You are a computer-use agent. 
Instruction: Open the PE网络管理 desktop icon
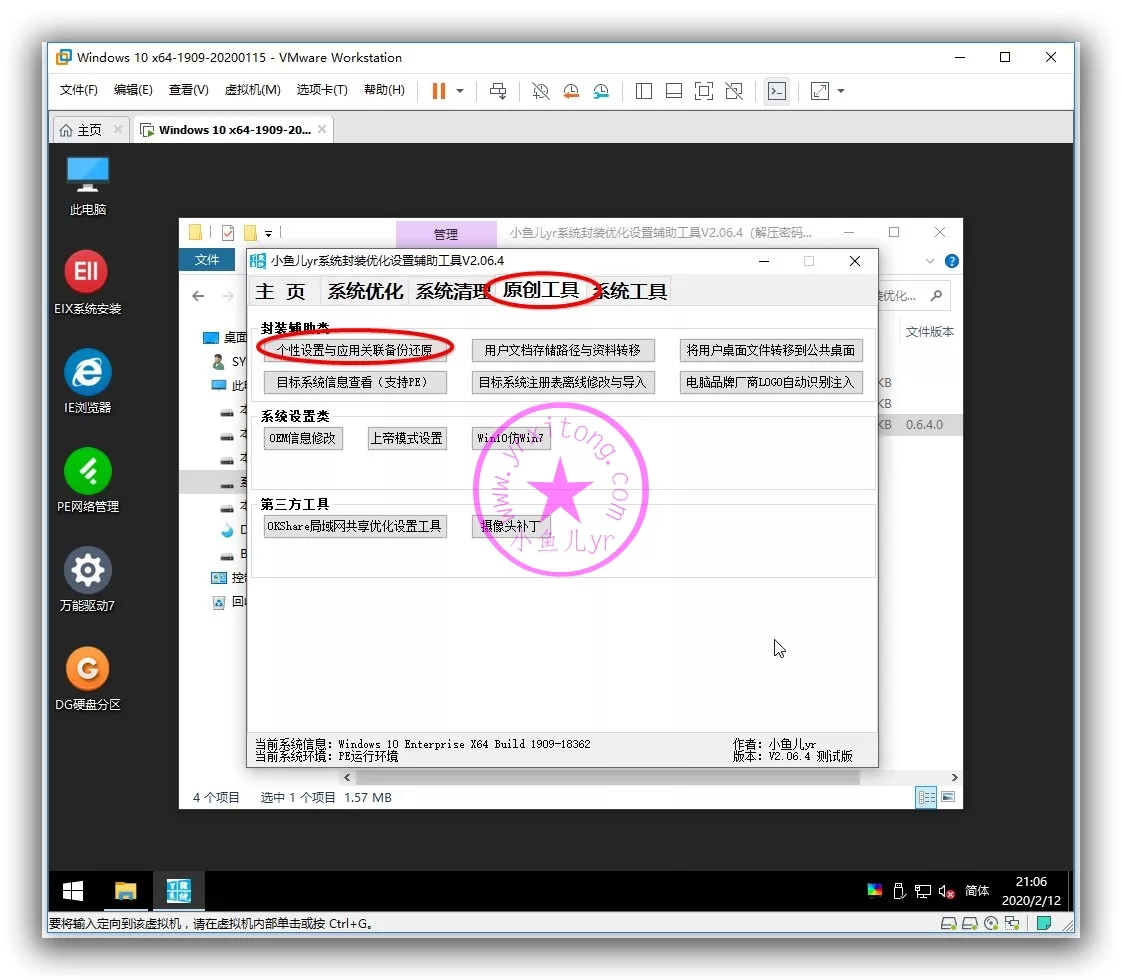pyautogui.click(x=87, y=471)
